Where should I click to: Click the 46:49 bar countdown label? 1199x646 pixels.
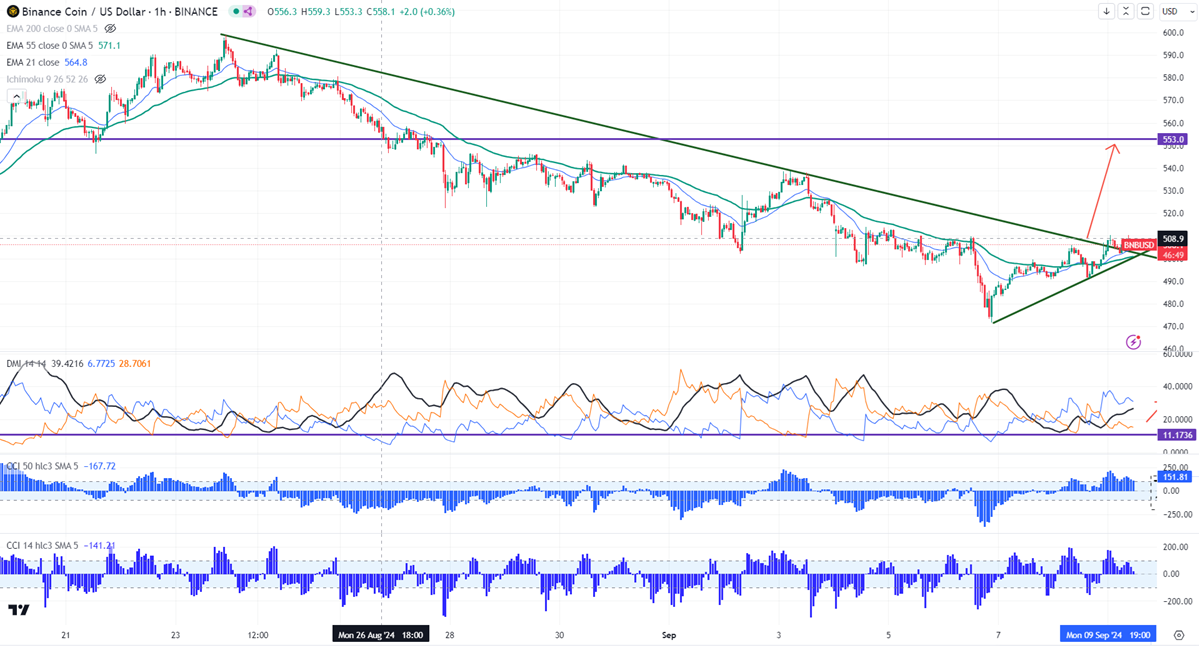[1171, 255]
